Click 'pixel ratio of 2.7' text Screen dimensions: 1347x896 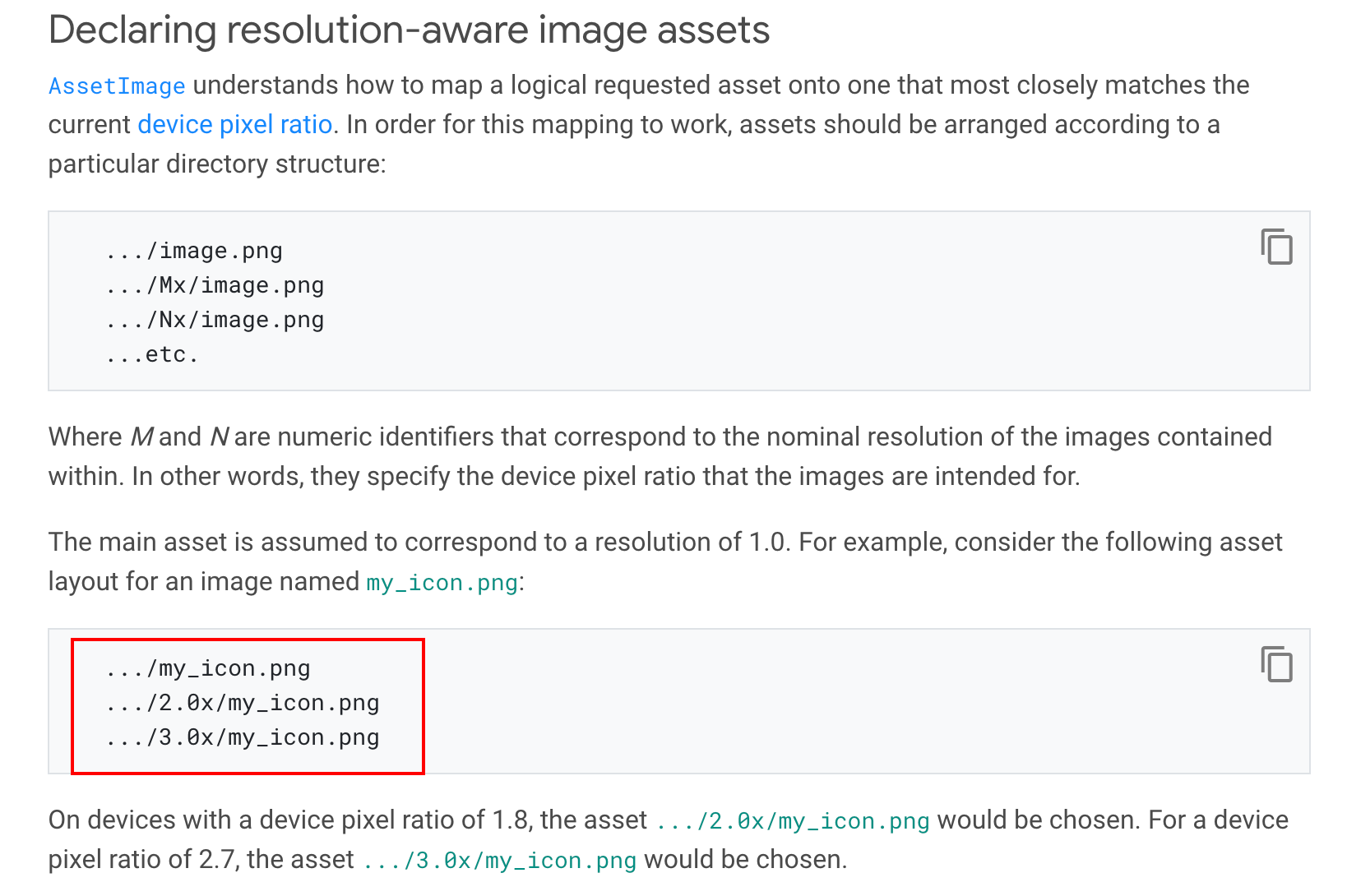(x=144, y=859)
